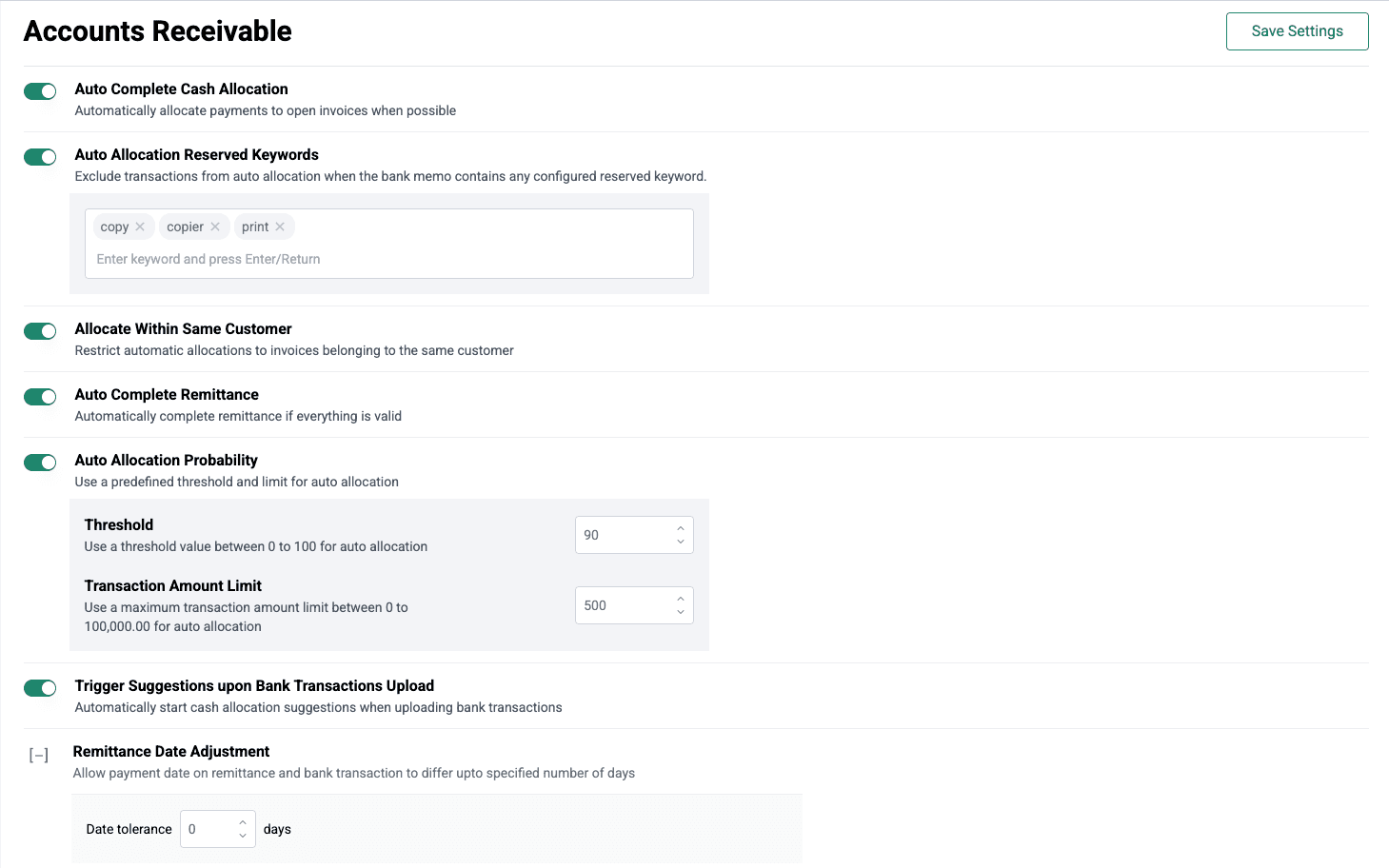Screen dimensions: 1389x868
Task: Remove the 'print' keyword tag
Action: pyautogui.click(x=280, y=227)
